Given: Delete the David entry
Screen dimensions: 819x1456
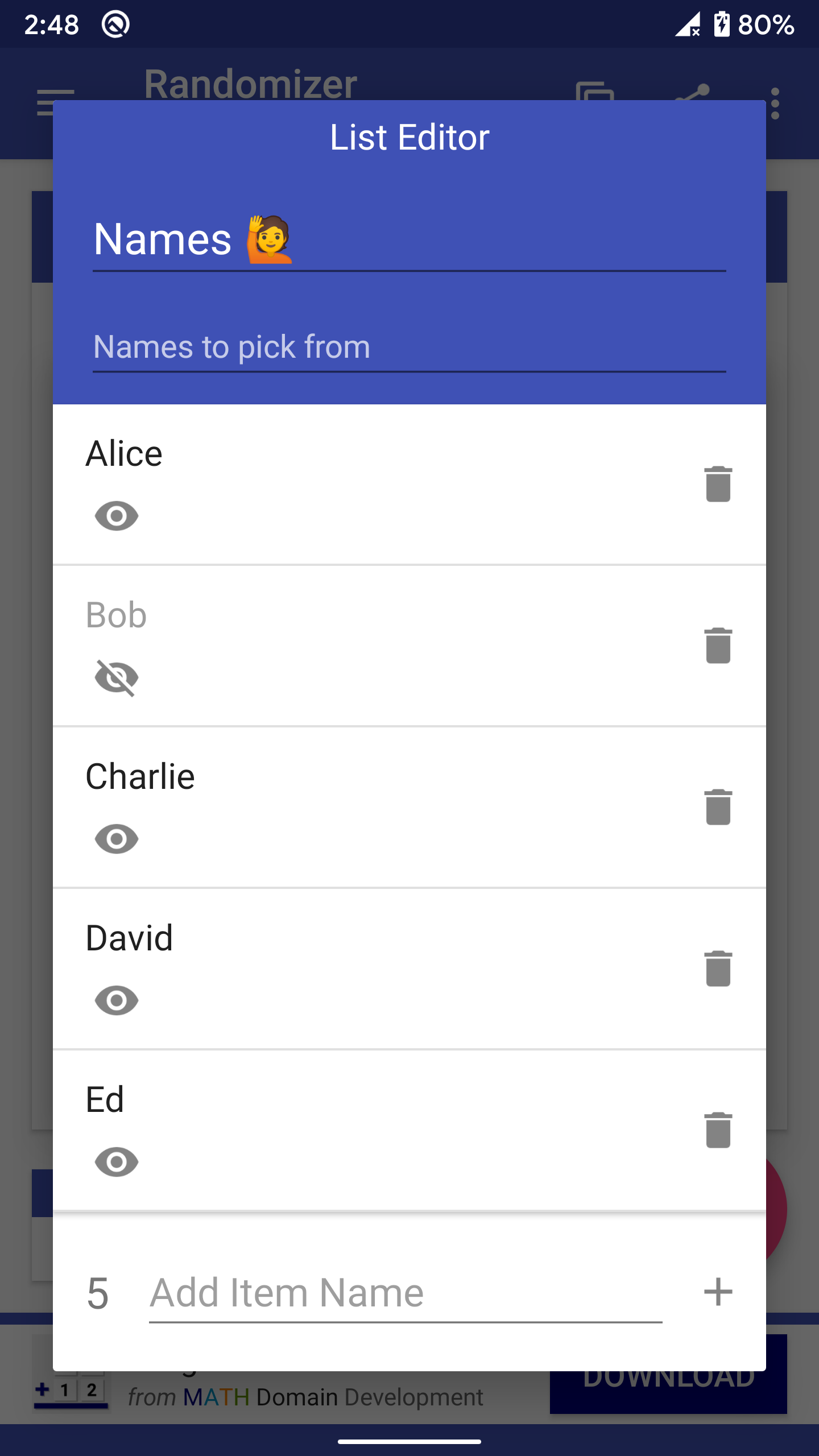Looking at the screenshot, I should pos(718,969).
